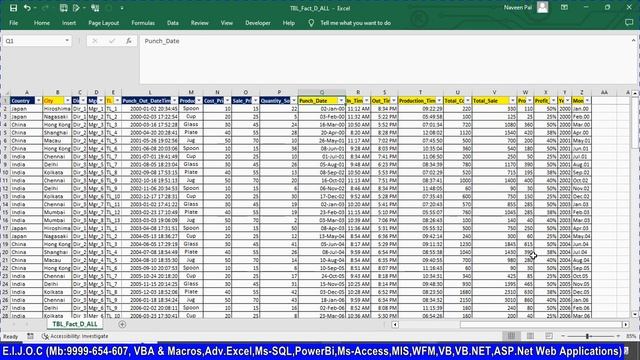640x360 pixels.
Task: Open the Quantity_Sold filter dropdown
Action: (294, 100)
